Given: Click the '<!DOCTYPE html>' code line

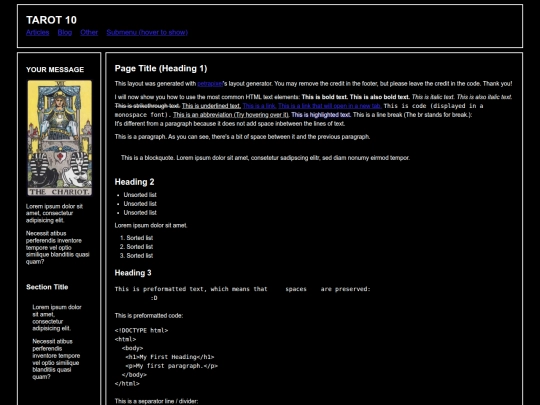Looking at the screenshot, I should (141, 331).
